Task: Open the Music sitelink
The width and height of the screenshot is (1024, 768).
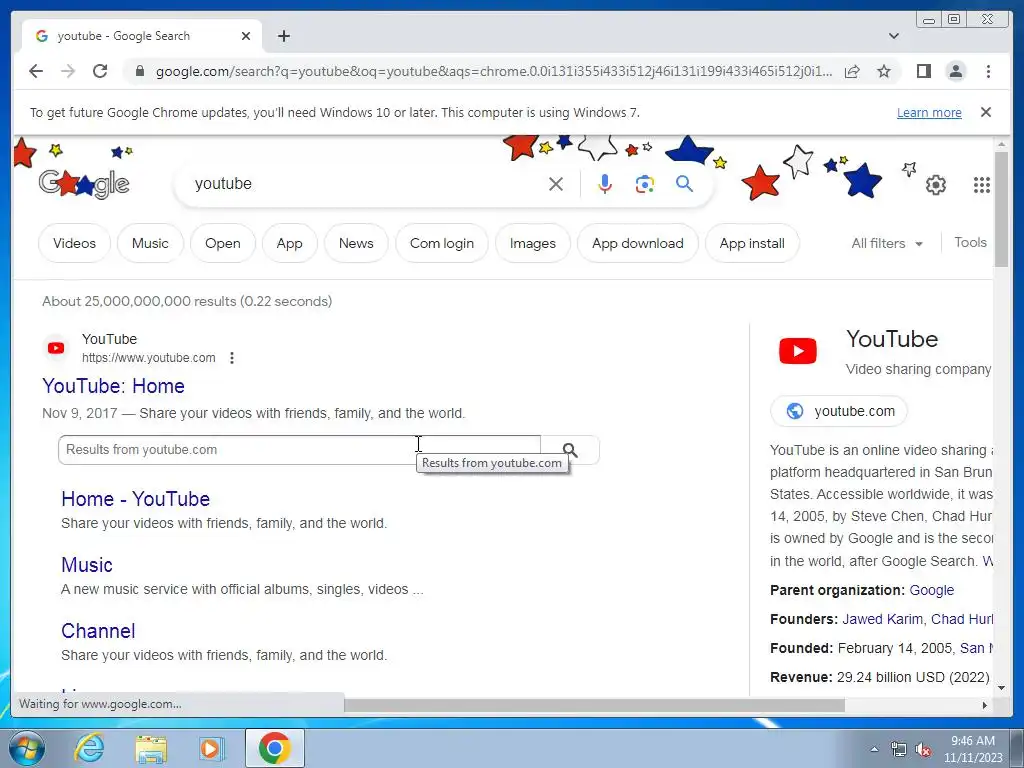Action: point(87,565)
